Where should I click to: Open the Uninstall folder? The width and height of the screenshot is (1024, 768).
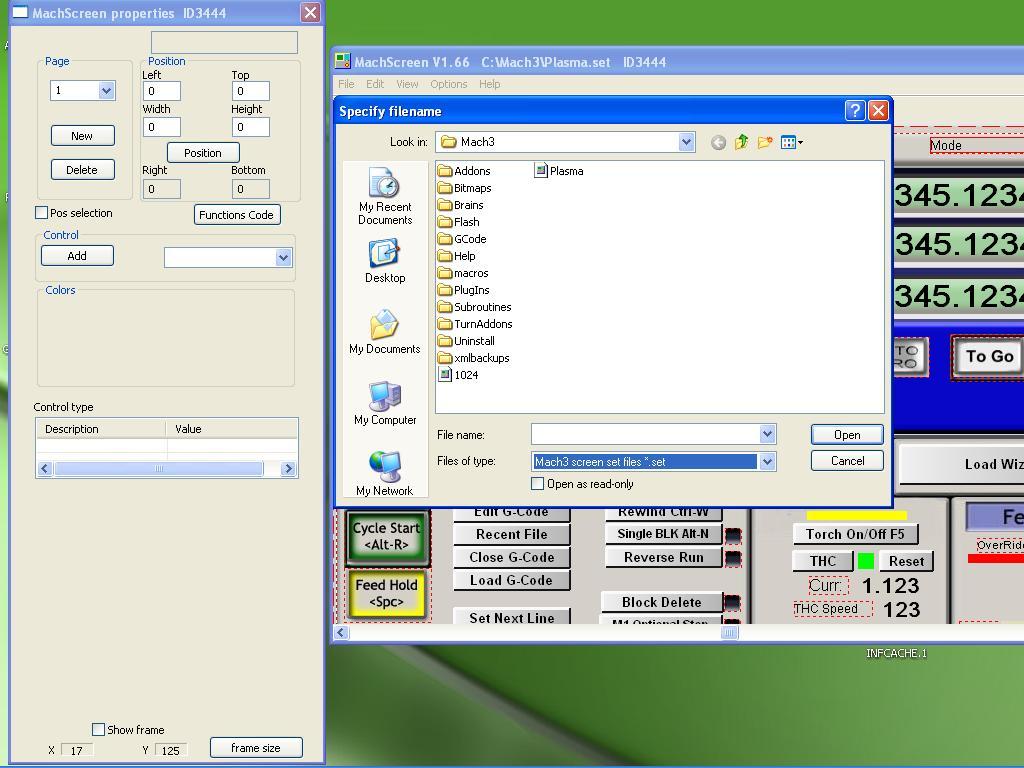point(467,341)
